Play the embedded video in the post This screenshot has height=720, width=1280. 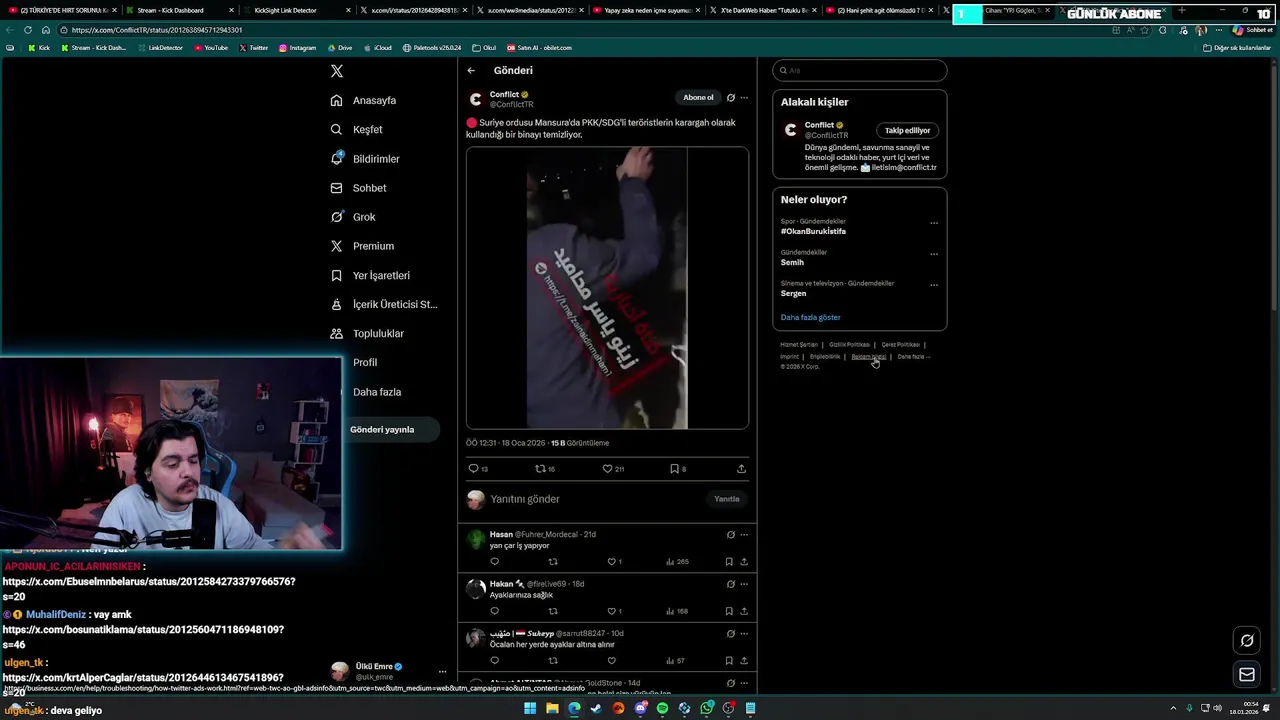point(607,288)
